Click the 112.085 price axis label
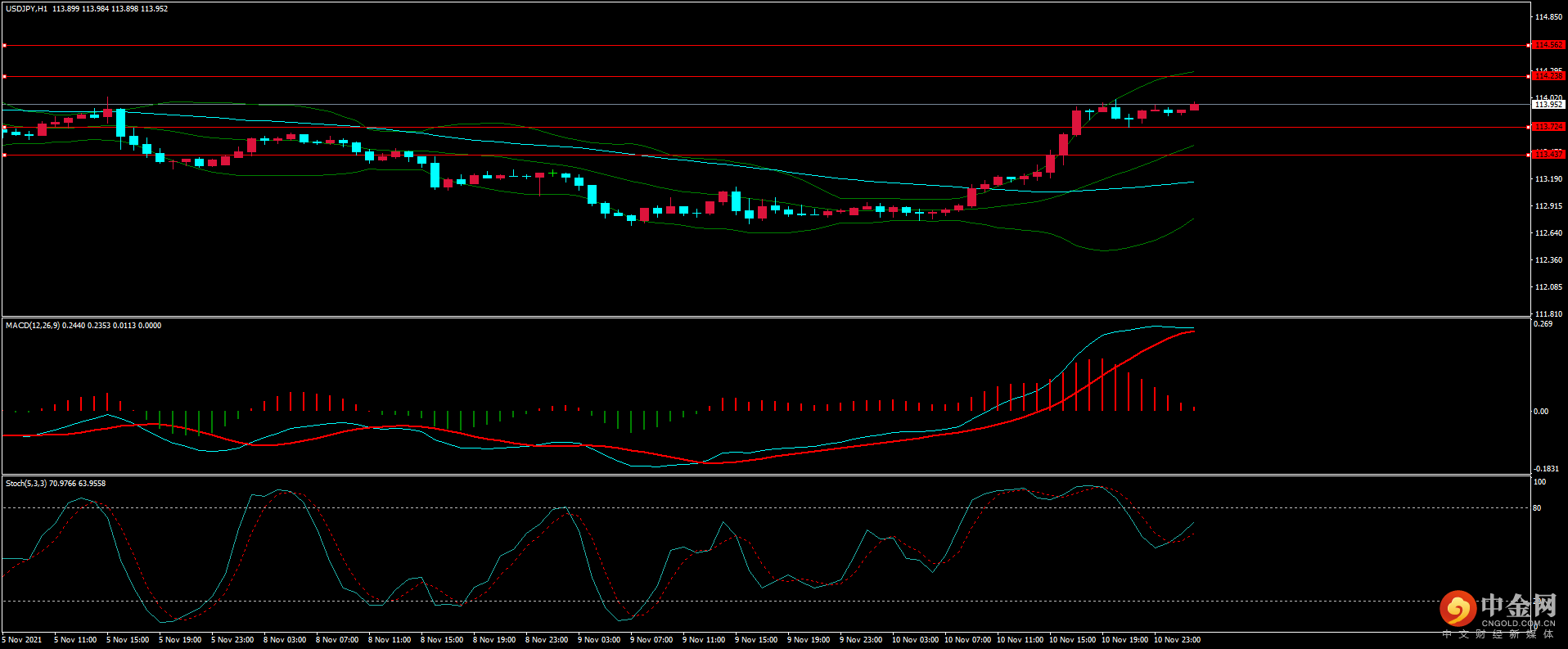Viewport: 1568px width, 649px height. coord(1548,287)
